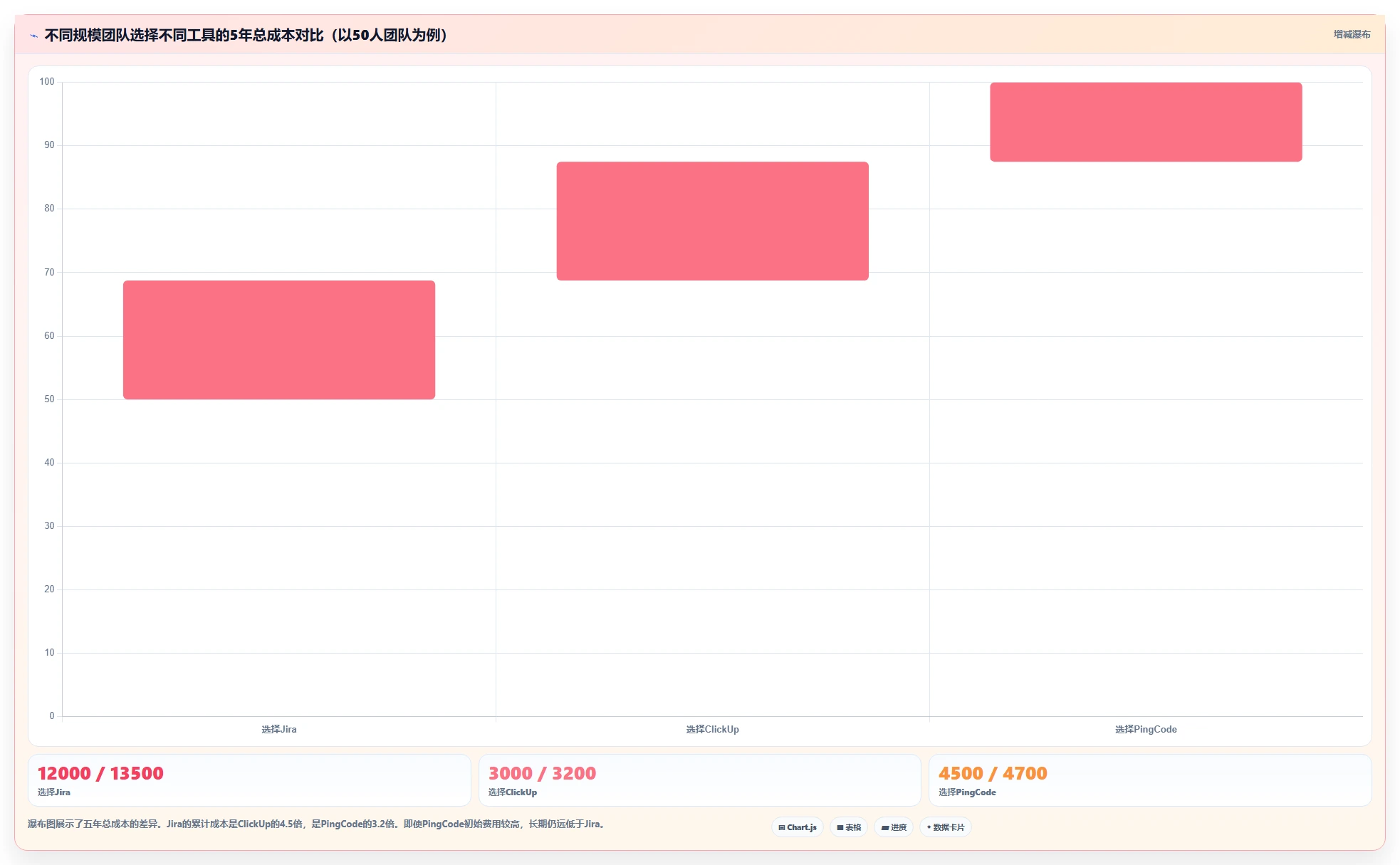
Task: Click the small icon before the chart title
Action: click(33, 36)
